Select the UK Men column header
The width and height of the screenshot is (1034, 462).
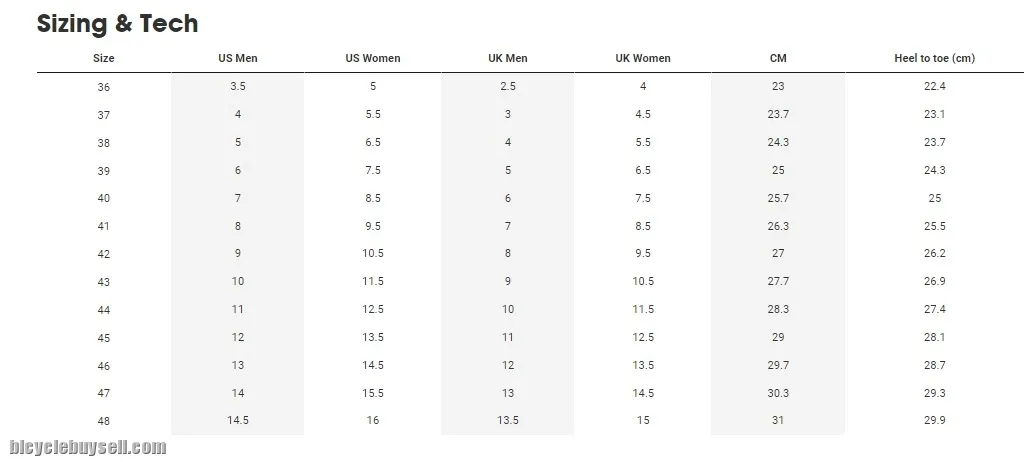(508, 58)
